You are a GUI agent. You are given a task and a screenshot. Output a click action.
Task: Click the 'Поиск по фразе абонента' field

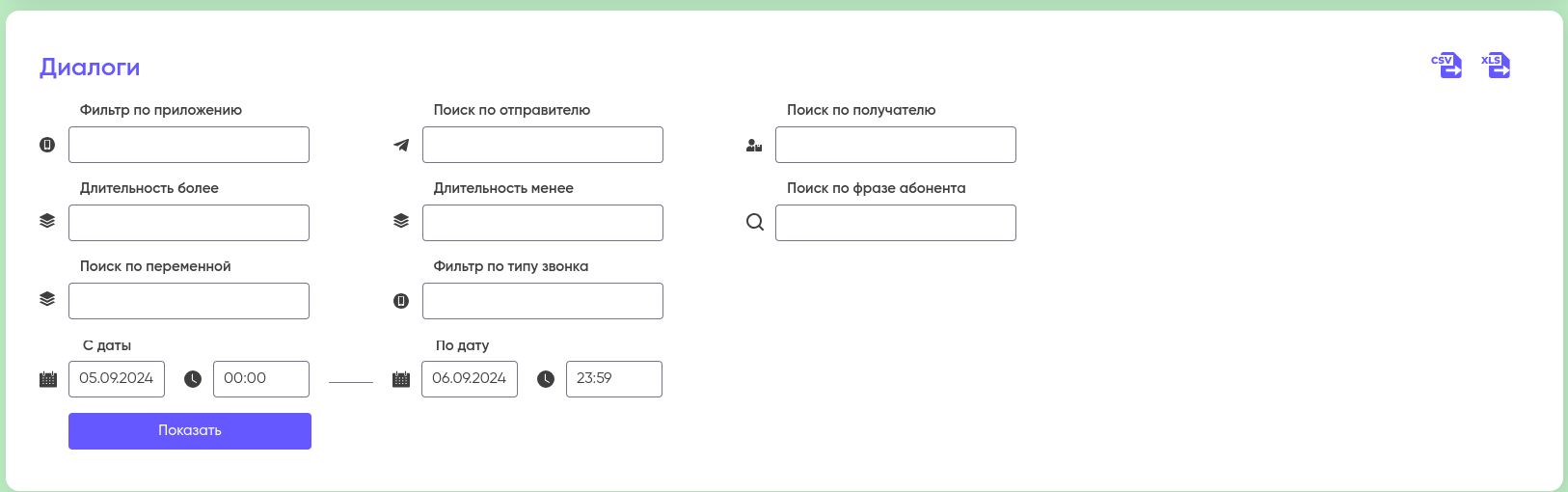click(x=895, y=223)
